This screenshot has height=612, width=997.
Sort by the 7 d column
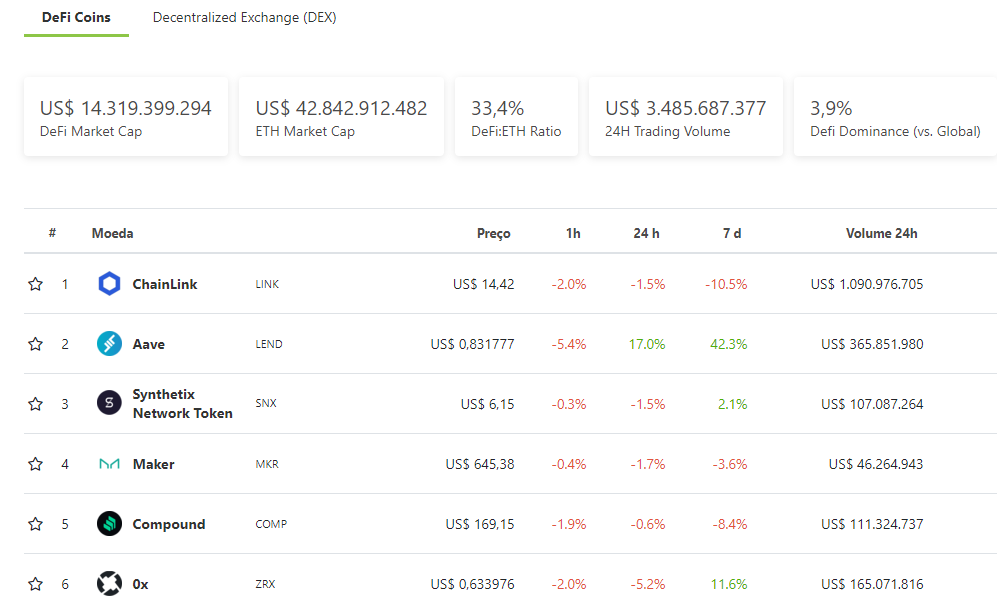pos(733,233)
